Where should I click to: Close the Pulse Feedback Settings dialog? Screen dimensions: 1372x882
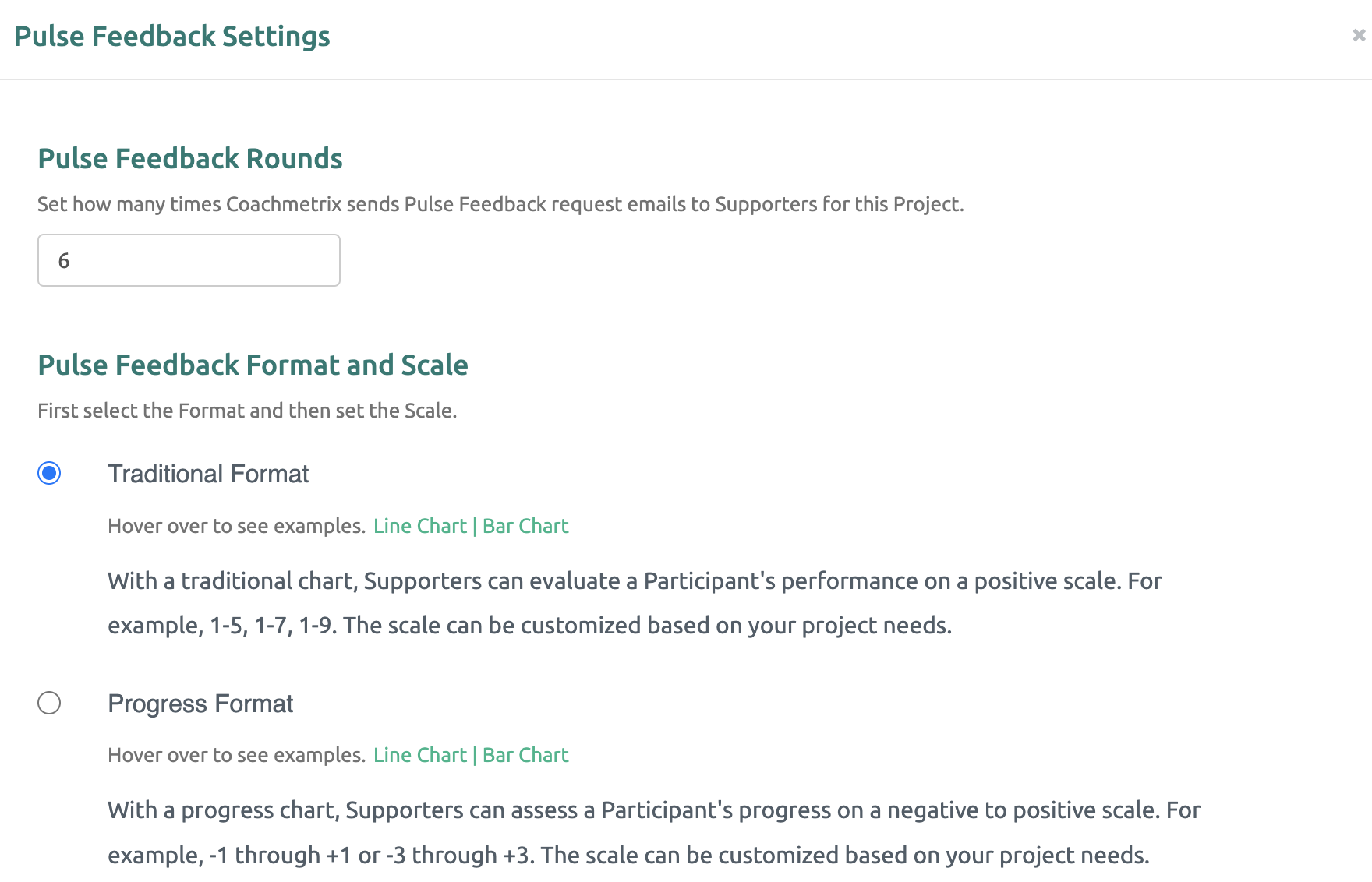(1359, 35)
